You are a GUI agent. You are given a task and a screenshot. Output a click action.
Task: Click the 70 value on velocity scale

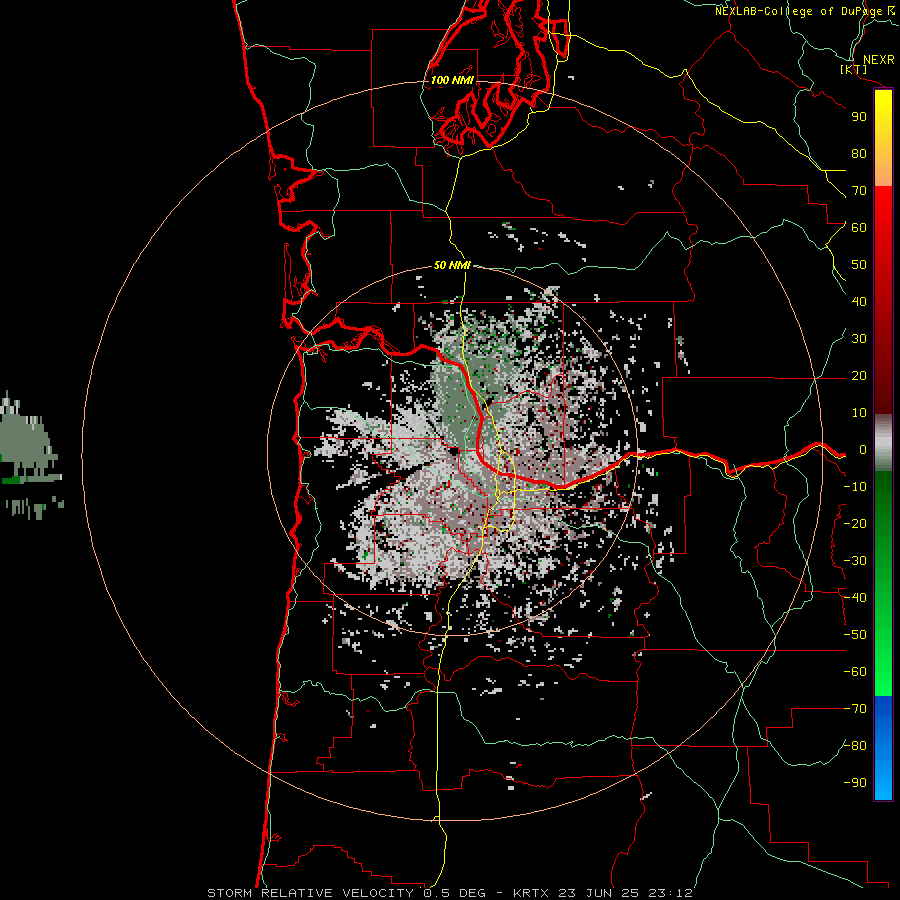tap(859, 191)
